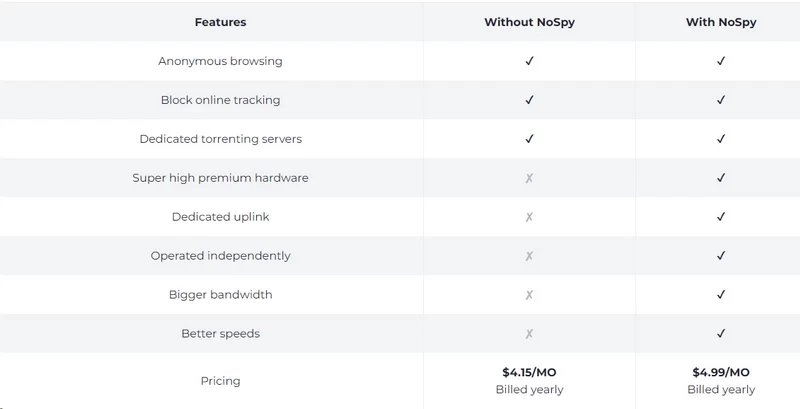Click the Dedicated uplink X mark under Without NoSpy
Screen dimensions: 800x409
(529, 217)
